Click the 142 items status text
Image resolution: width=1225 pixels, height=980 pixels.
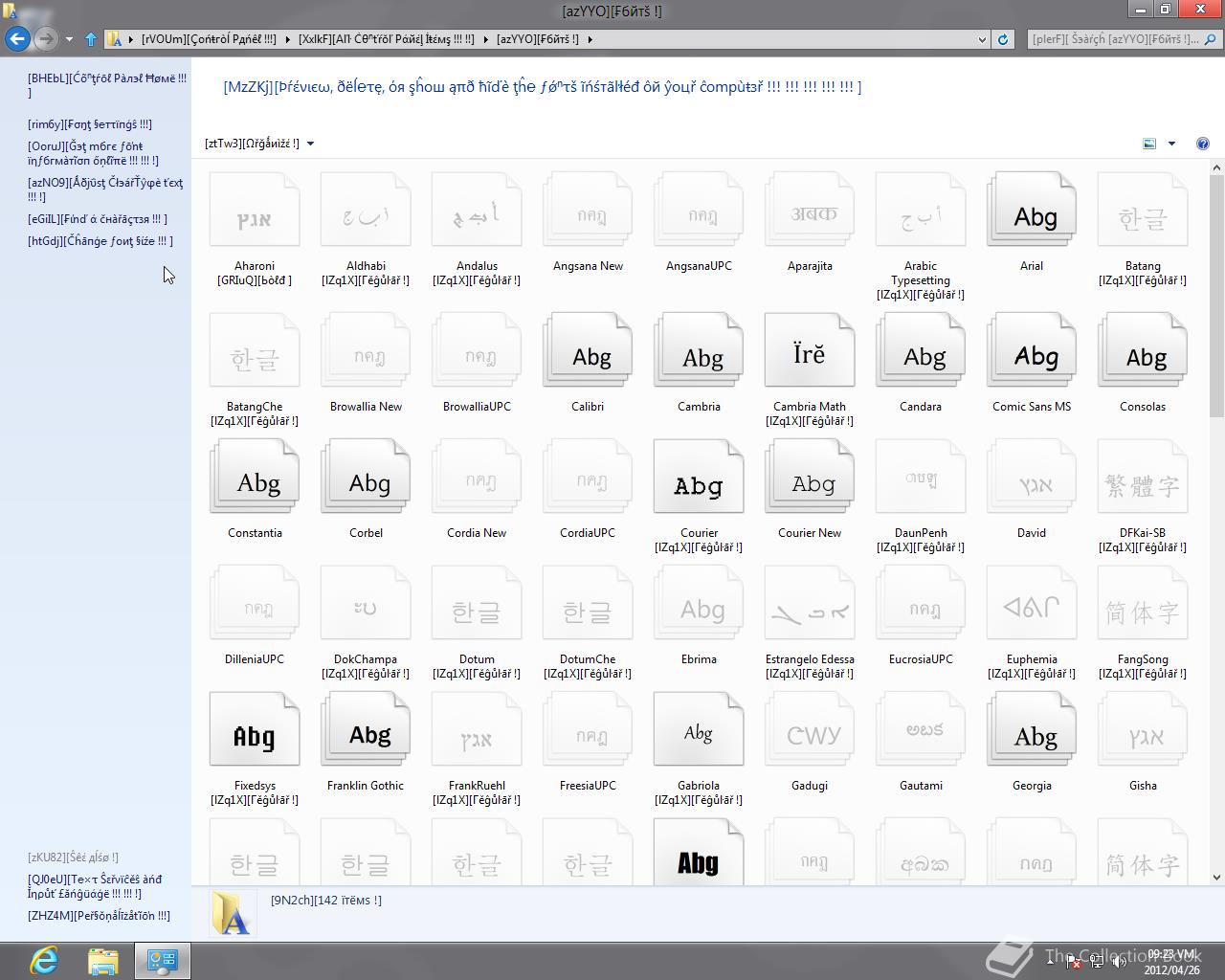[x=326, y=900]
